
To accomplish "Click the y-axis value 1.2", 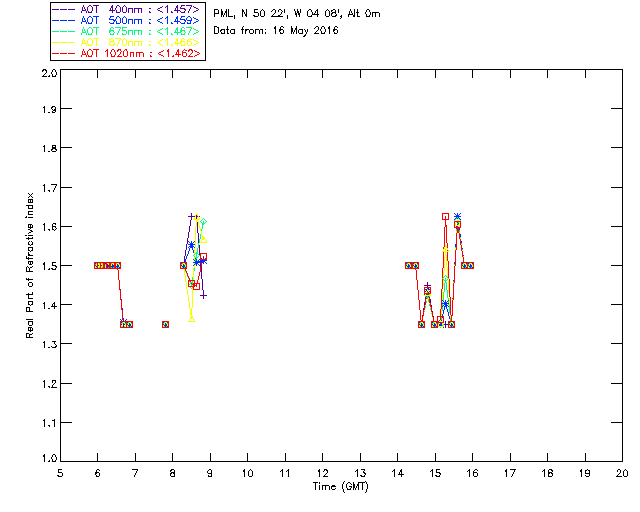I will tap(49, 384).
